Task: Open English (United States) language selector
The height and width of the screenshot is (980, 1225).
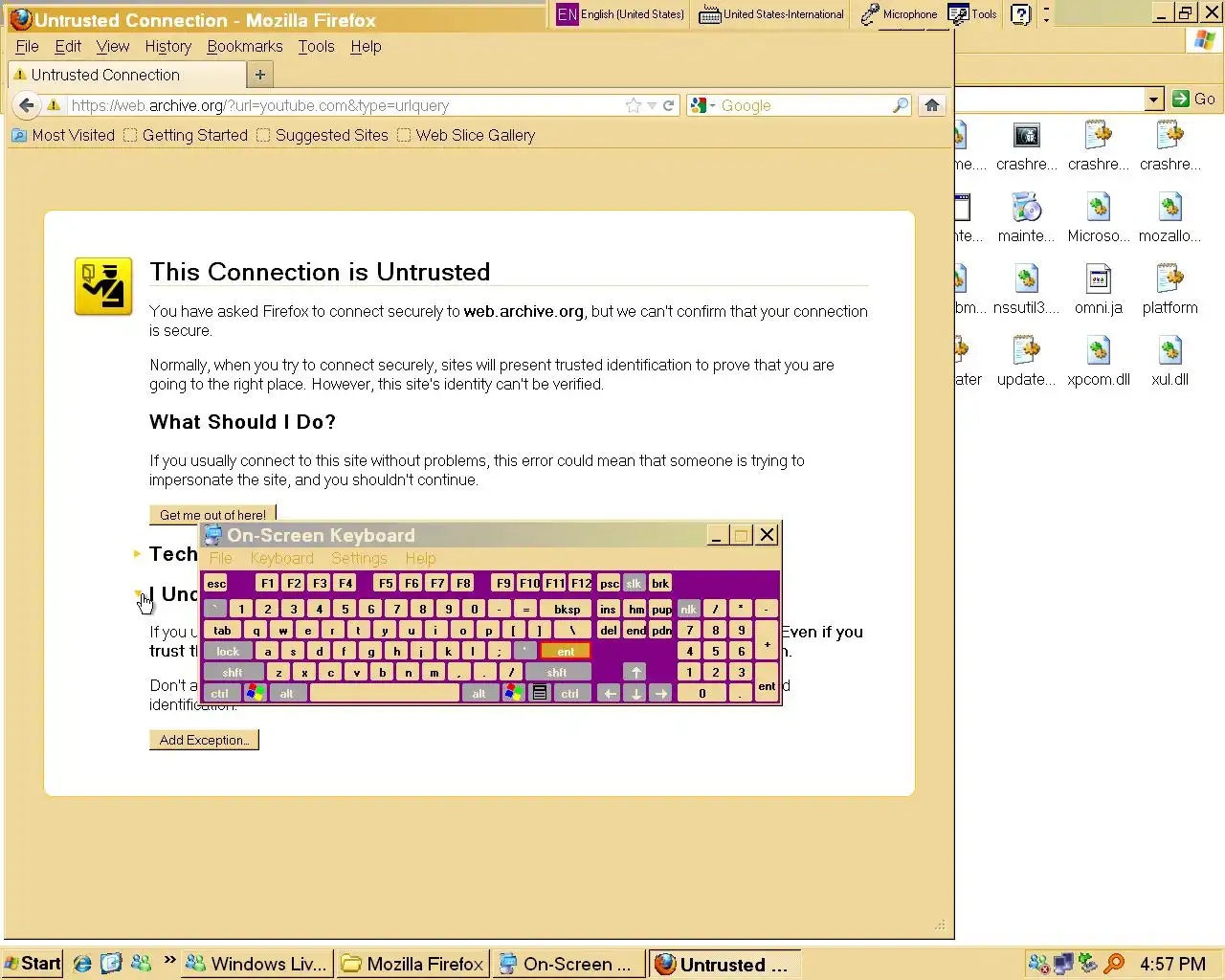Action: [x=621, y=13]
